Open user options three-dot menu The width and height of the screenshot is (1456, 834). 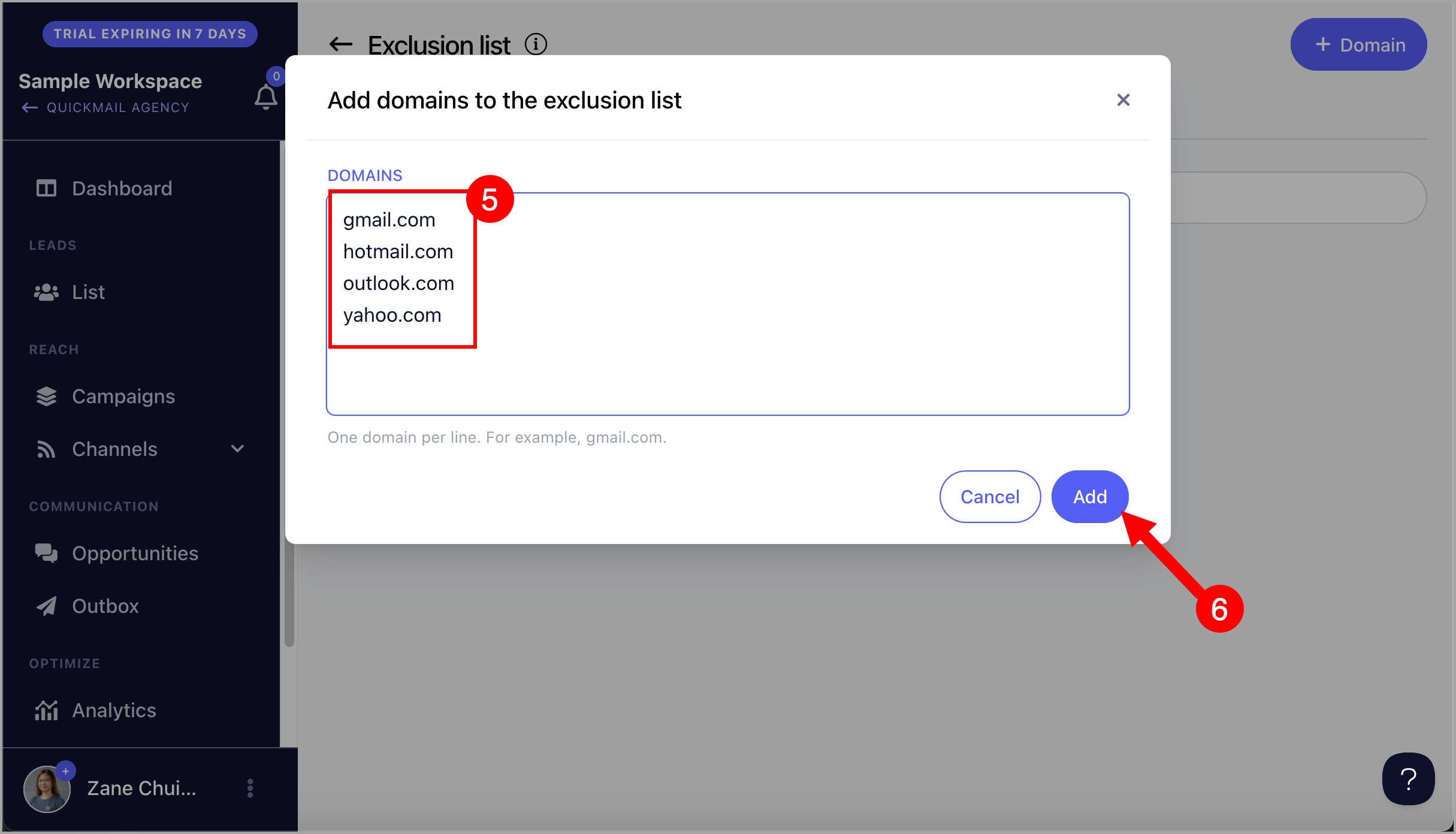250,788
